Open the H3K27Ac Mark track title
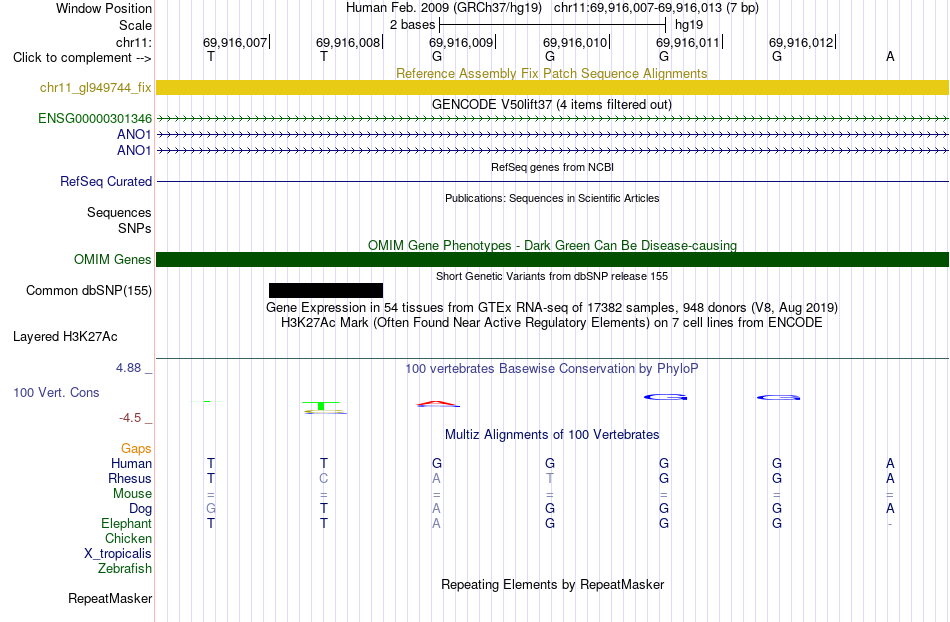The height and width of the screenshot is (622, 950). point(552,322)
